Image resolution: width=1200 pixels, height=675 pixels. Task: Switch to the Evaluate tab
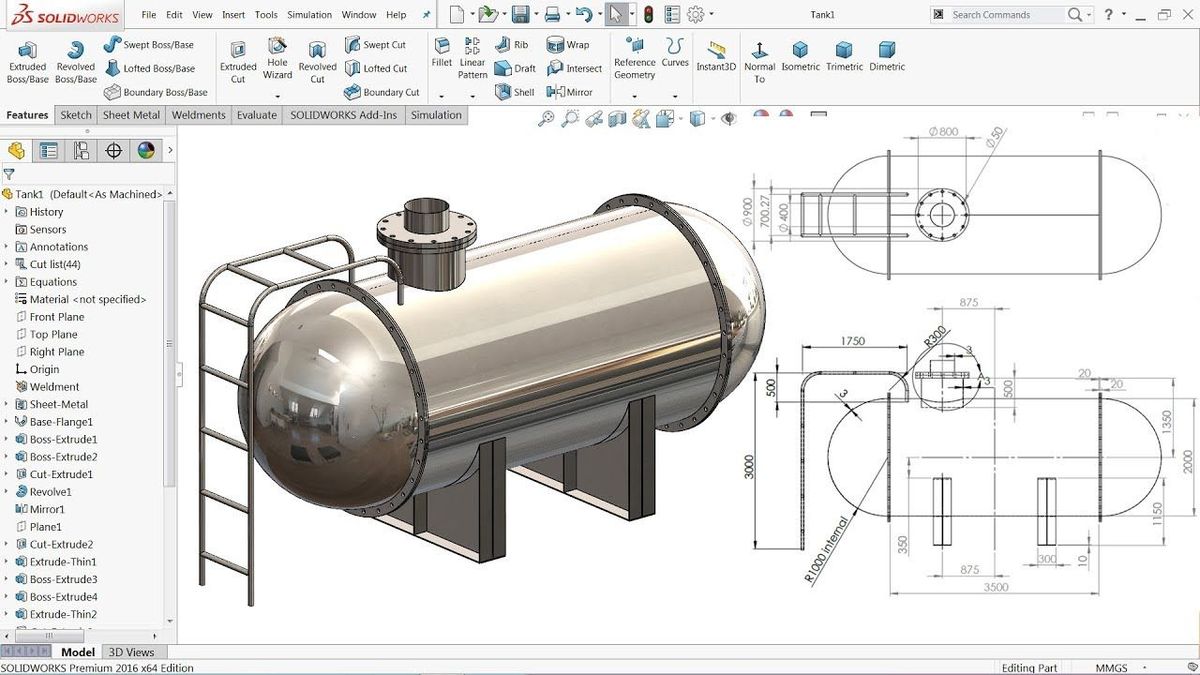pyautogui.click(x=257, y=115)
